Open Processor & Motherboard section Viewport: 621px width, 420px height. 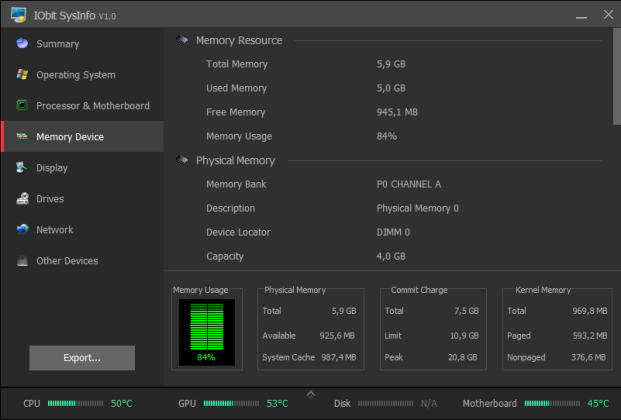82,105
